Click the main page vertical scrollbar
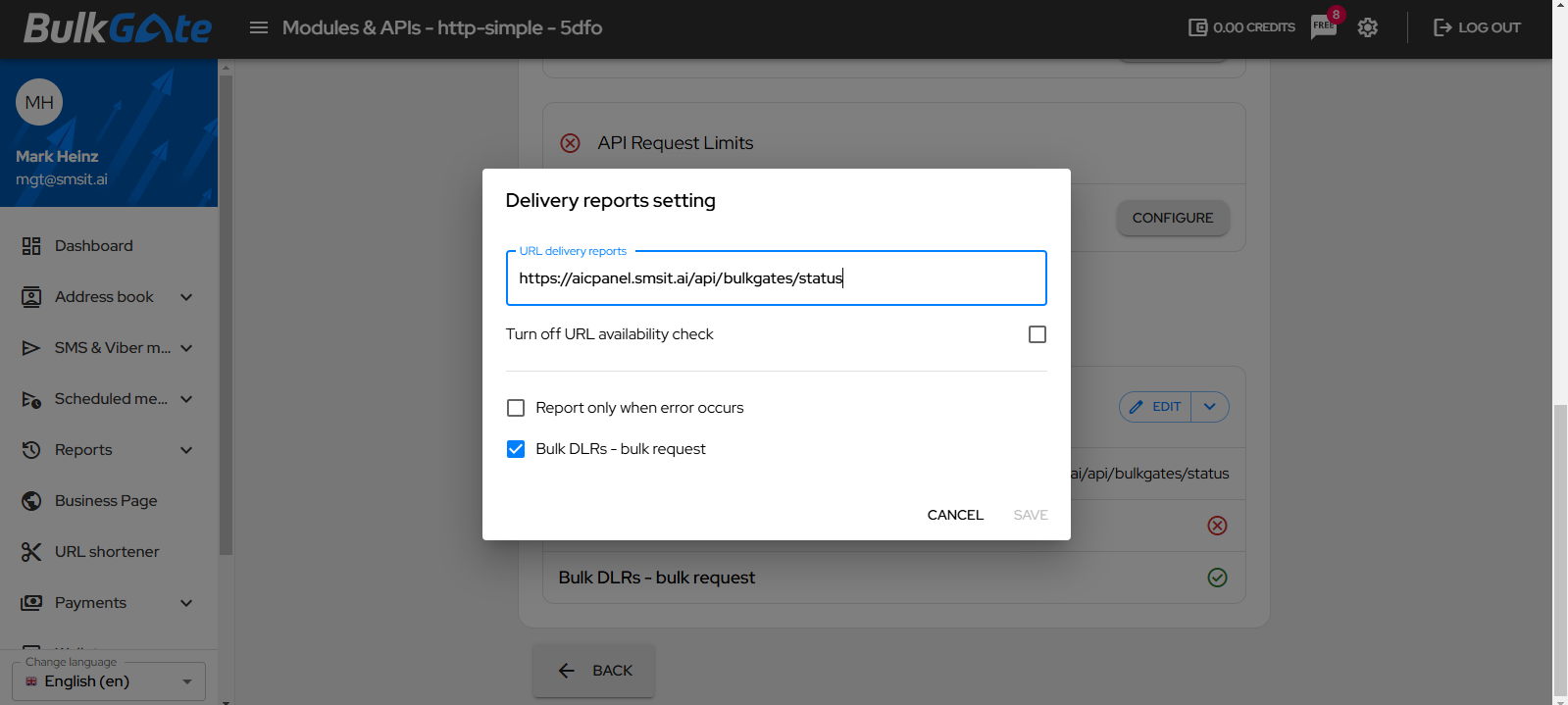 (x=1560, y=549)
